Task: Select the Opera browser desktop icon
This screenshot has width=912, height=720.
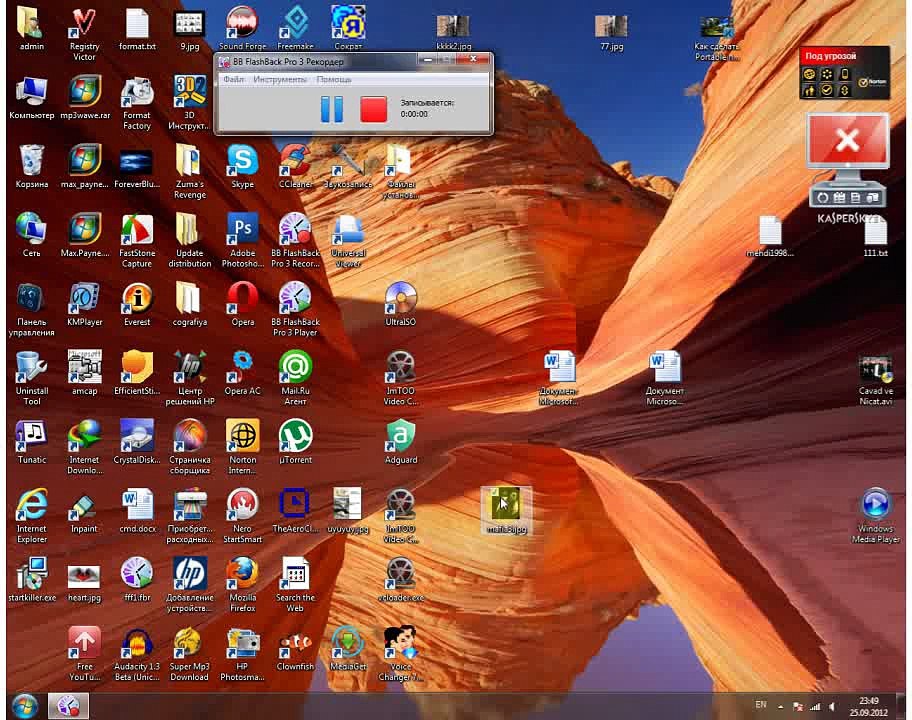Action: [243, 304]
